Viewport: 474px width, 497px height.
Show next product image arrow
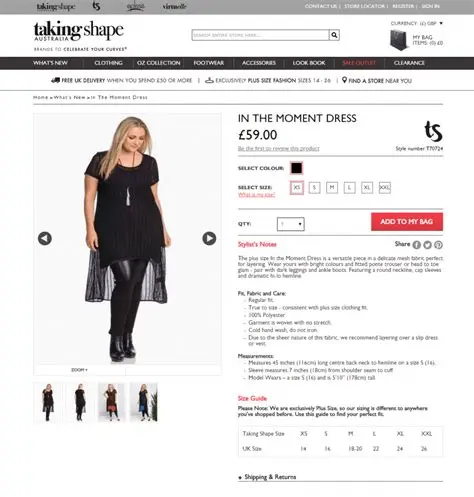click(209, 238)
